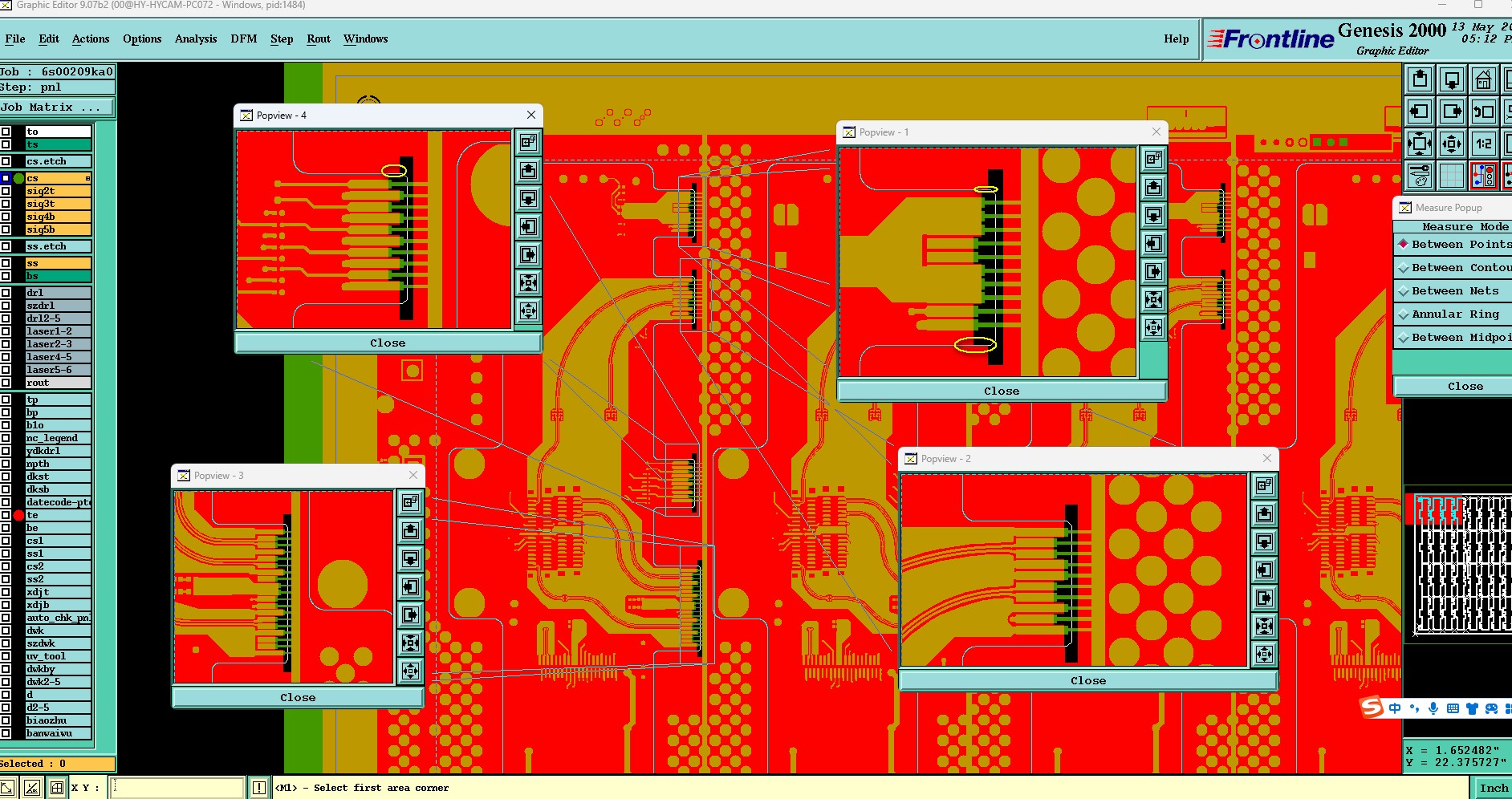Close Popview - 2 with Close button
The height and width of the screenshot is (799, 1512).
click(1088, 680)
